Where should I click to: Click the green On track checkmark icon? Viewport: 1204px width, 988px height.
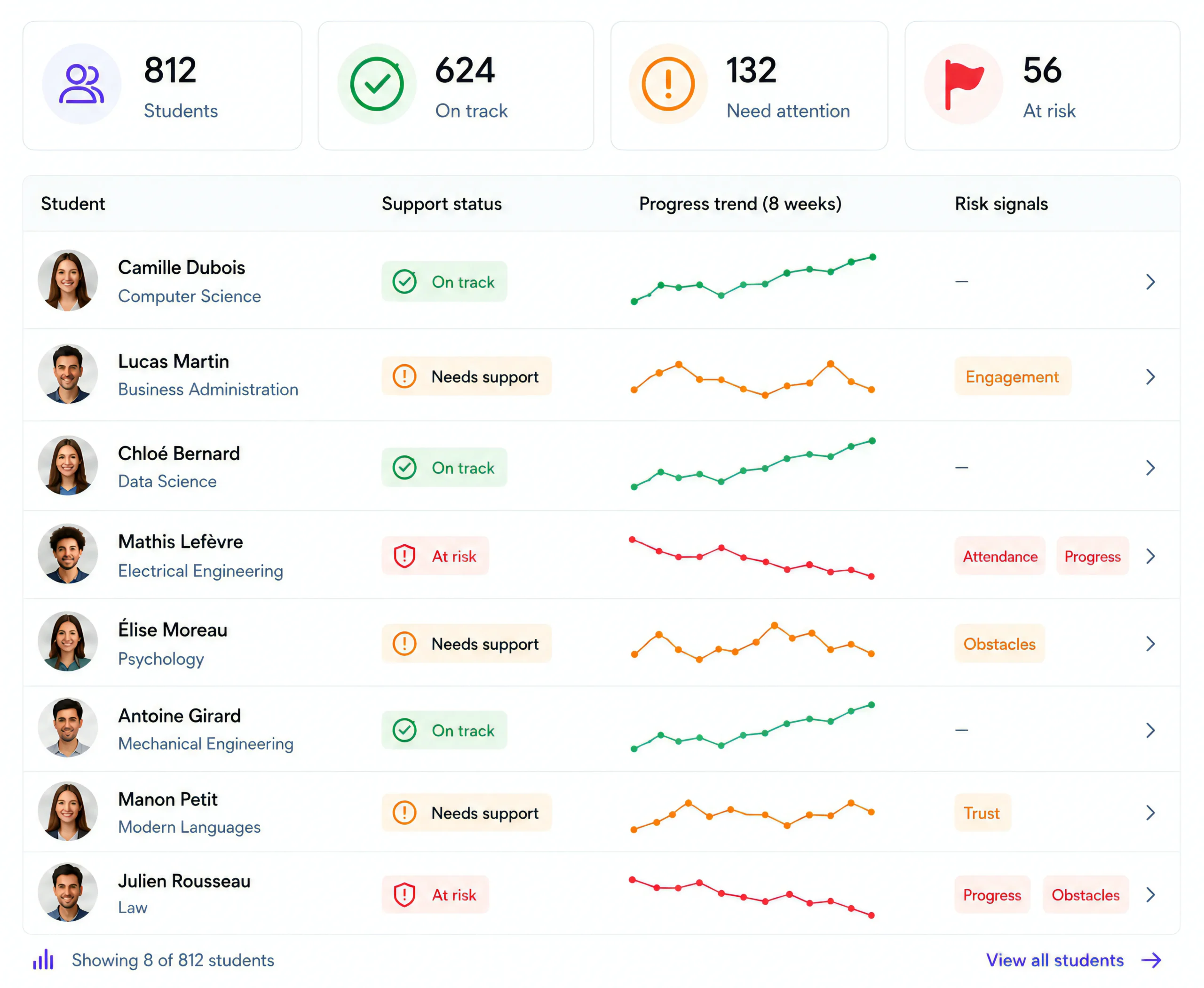377,84
